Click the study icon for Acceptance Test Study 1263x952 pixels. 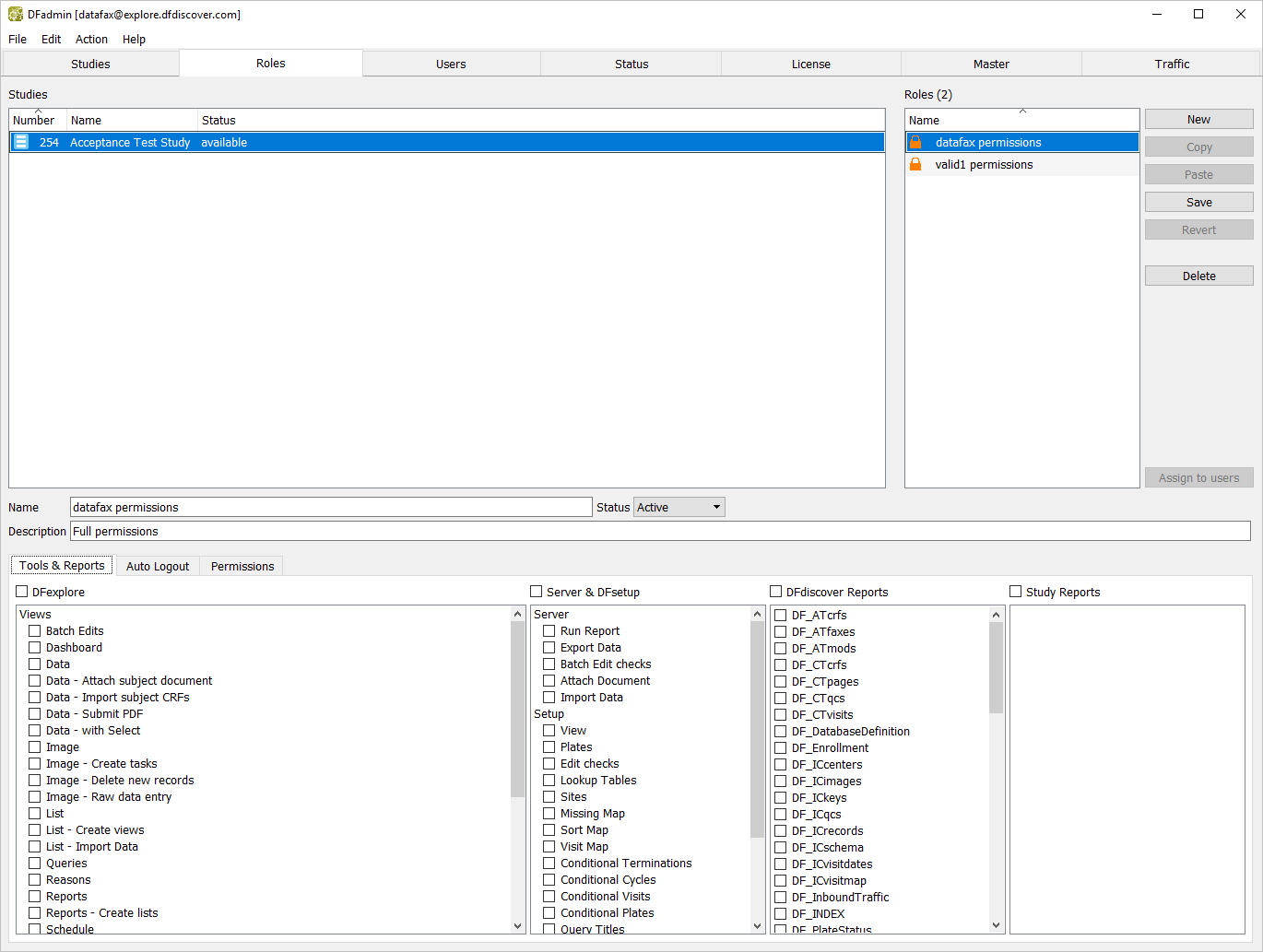point(21,142)
